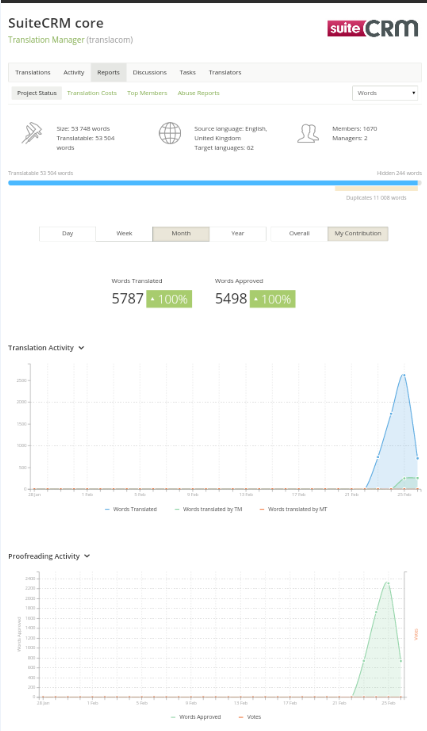Viewport: 427px width, 731px height.
Task: Click the beige duplicates words bar
Action: click(x=376, y=189)
